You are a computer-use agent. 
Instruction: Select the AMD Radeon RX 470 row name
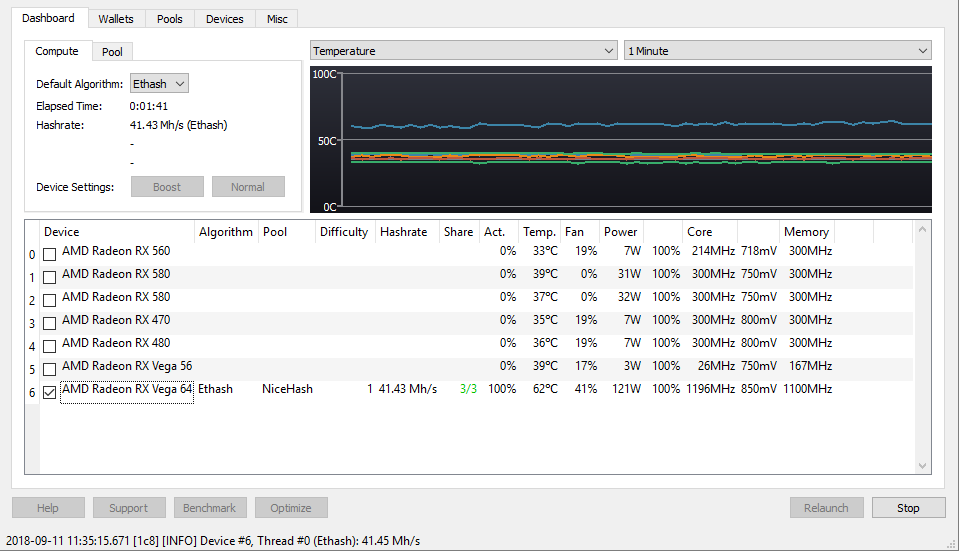(x=116, y=320)
